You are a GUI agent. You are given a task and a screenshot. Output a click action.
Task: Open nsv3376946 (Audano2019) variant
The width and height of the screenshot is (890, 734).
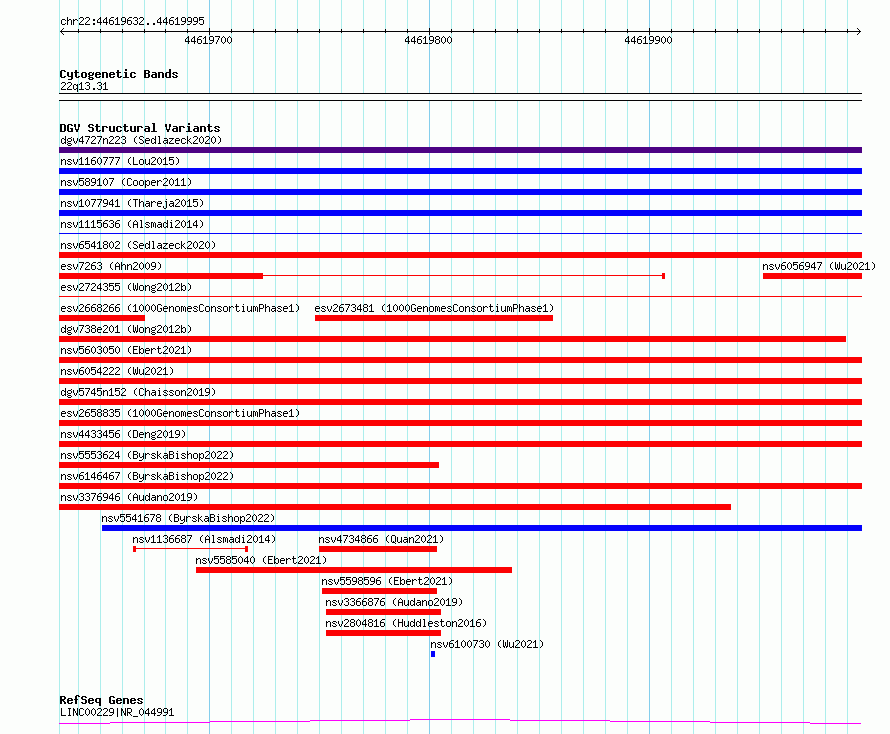(x=129, y=497)
